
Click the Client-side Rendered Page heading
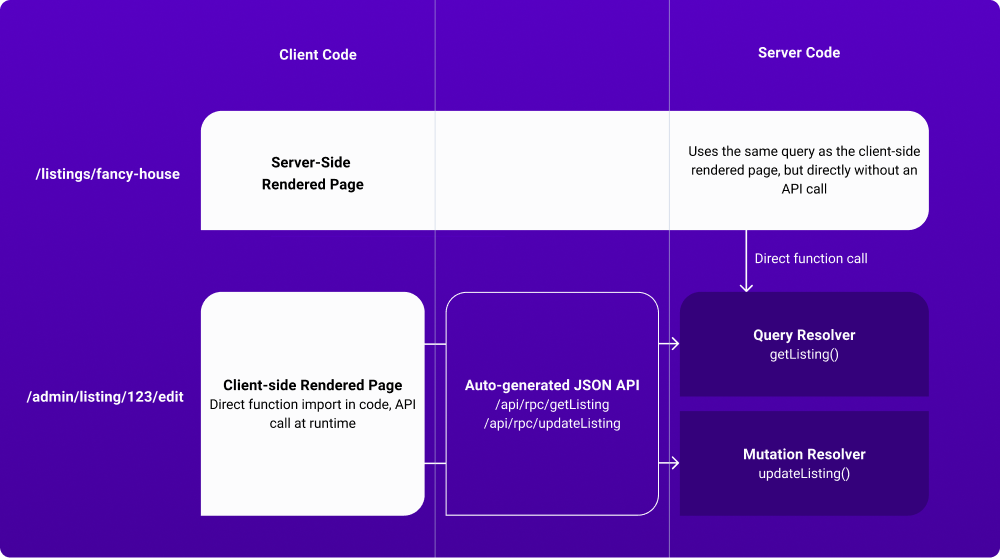pyautogui.click(x=313, y=385)
